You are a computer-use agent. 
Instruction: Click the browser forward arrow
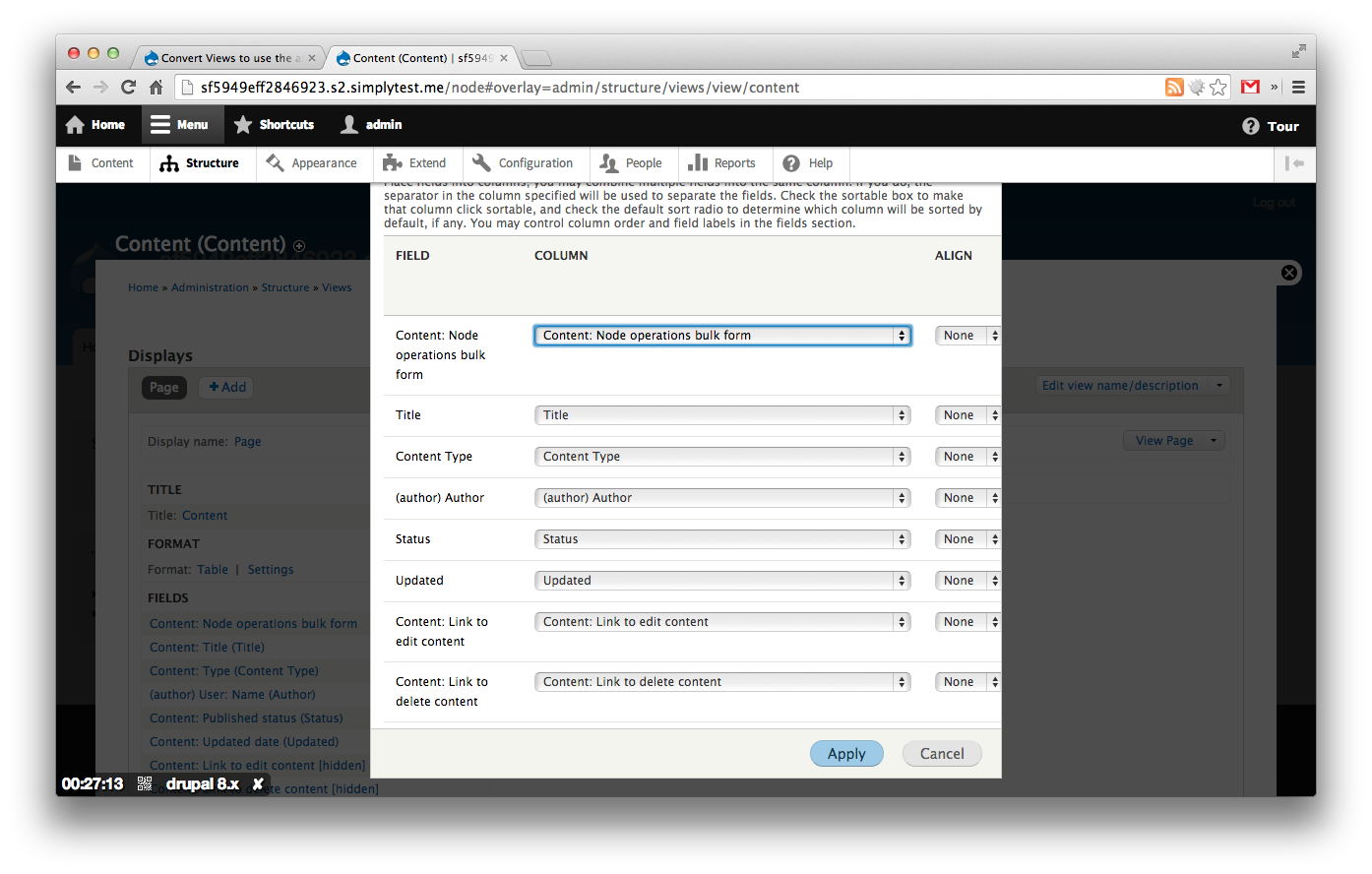100,88
